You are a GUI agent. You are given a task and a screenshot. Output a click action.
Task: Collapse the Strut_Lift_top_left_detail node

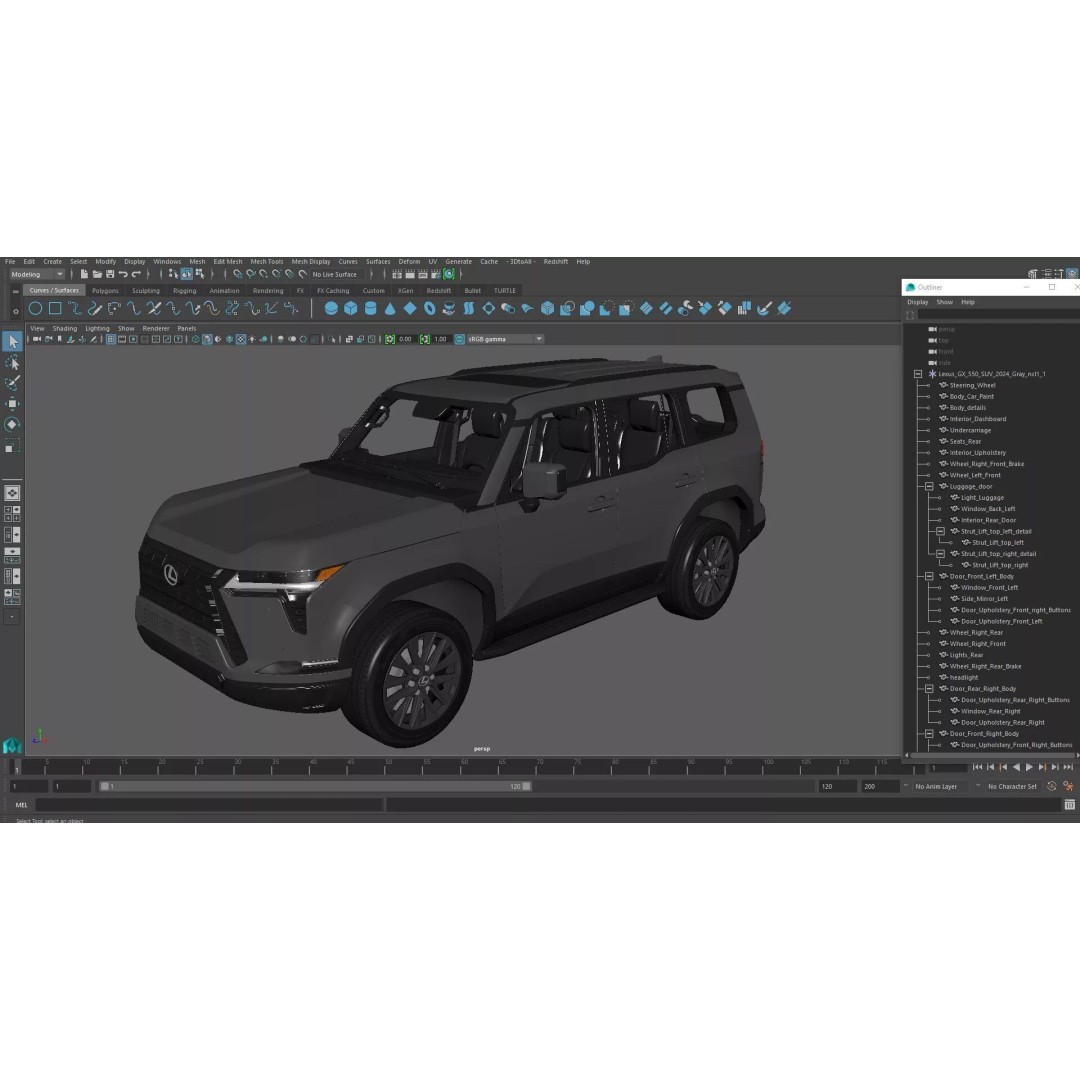pos(940,531)
